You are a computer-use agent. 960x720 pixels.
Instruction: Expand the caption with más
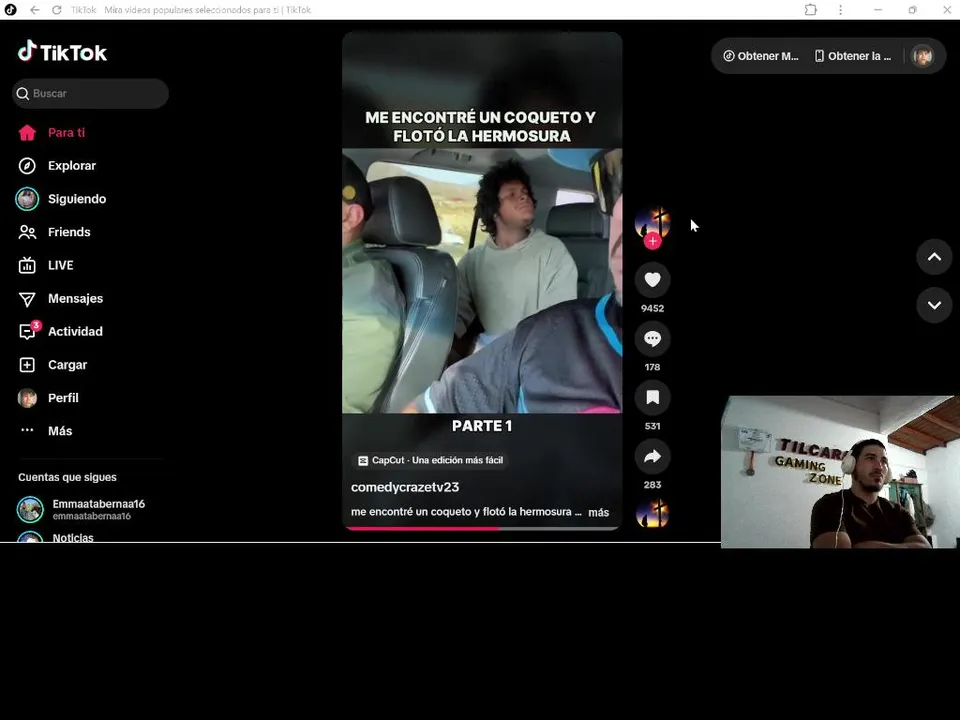point(598,512)
